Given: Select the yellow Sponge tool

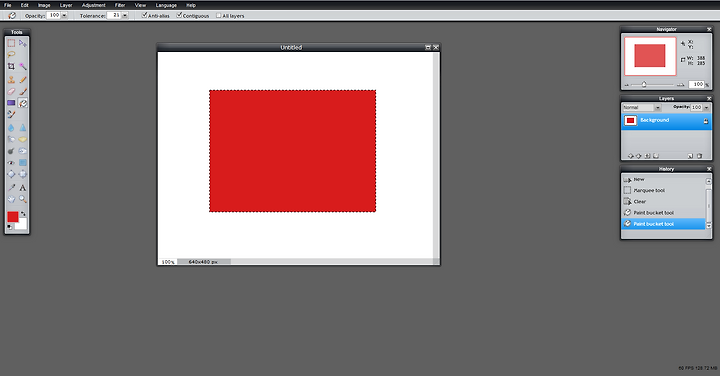Looking at the screenshot, I should (22, 139).
